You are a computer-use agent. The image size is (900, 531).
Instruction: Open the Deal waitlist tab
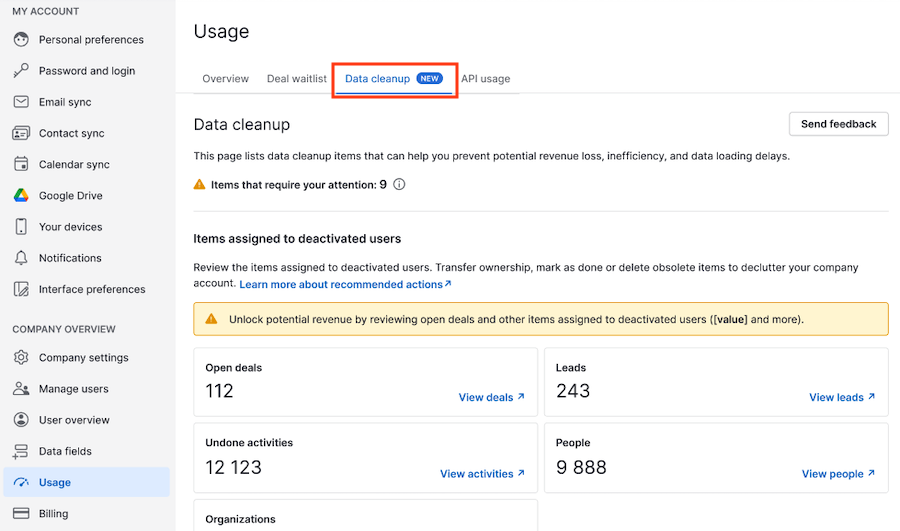[x=297, y=79]
